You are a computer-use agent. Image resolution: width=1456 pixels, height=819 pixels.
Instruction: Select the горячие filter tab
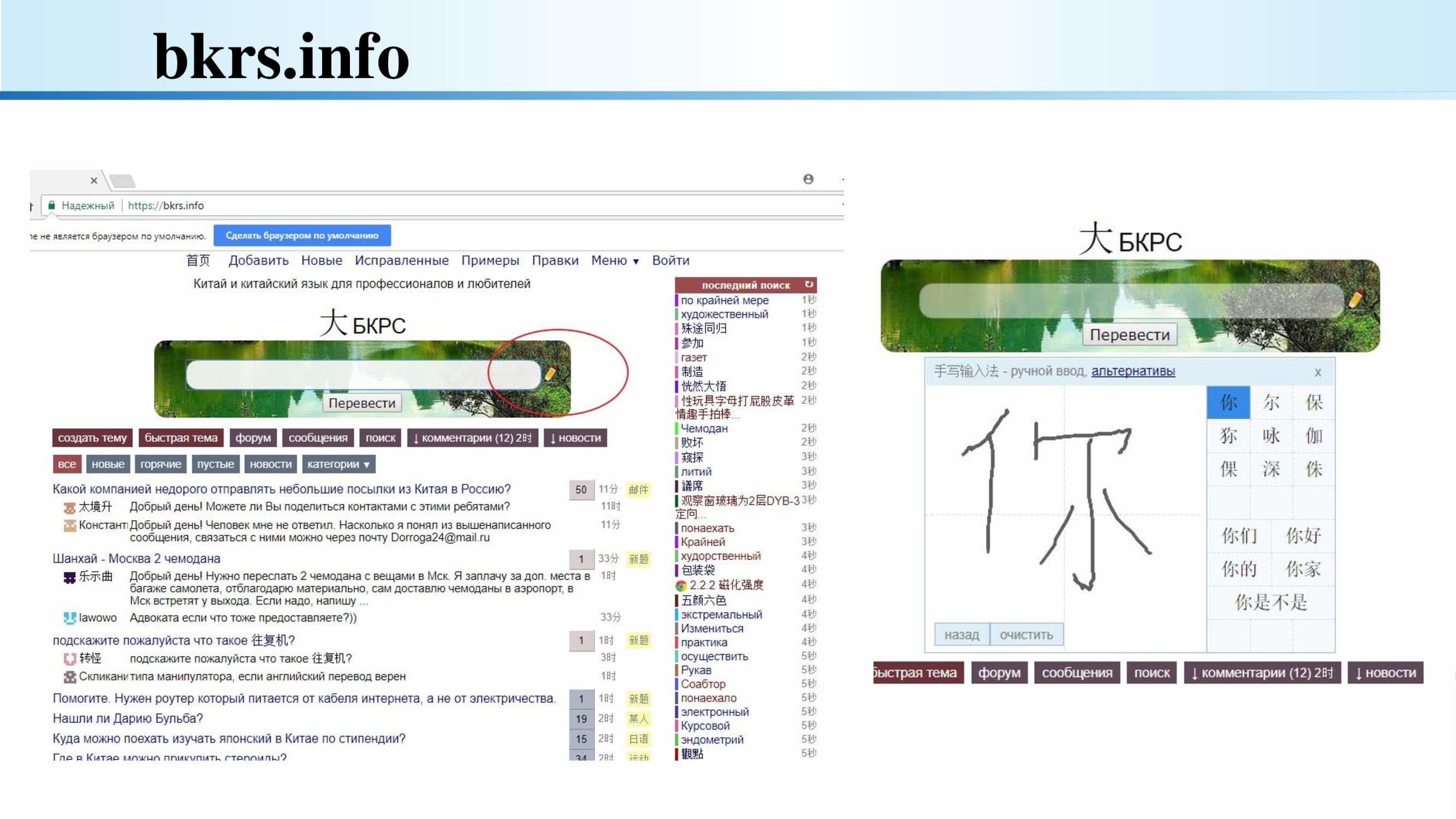161,464
